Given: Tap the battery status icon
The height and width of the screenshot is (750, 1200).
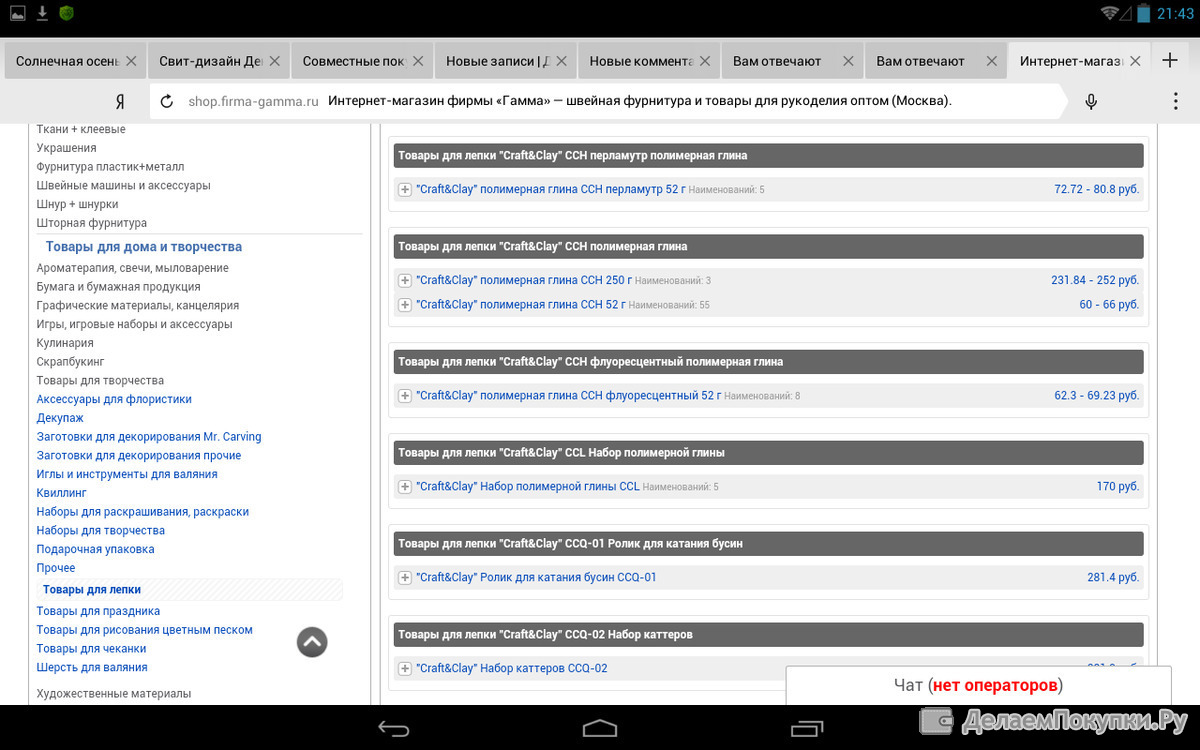Looking at the screenshot, I should (1143, 13).
